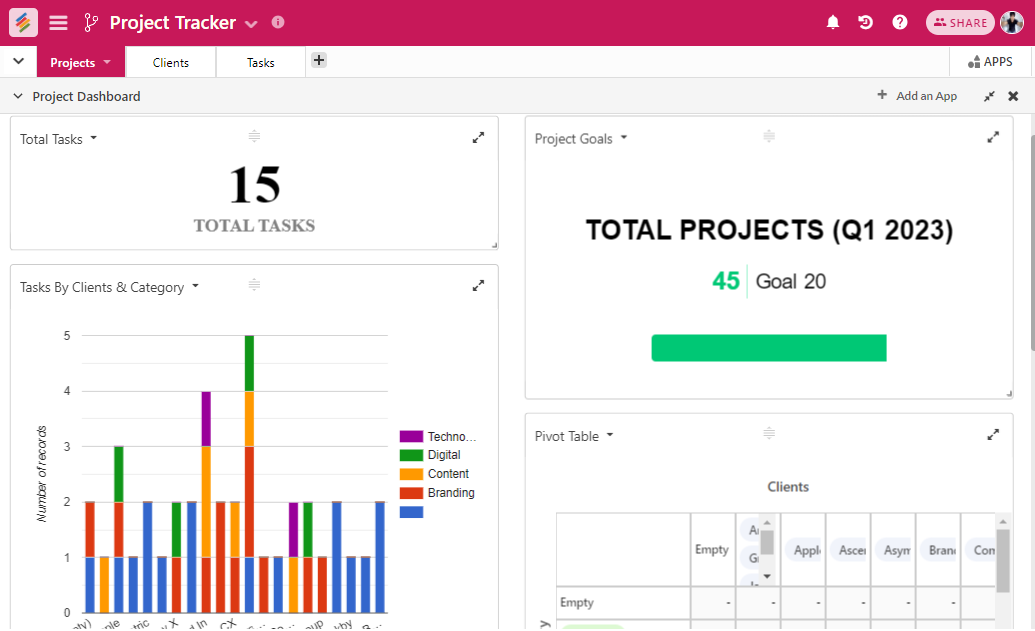1035x631 pixels.
Task: Expand the Tasks By Clients chart fullscreen
Action: [479, 286]
